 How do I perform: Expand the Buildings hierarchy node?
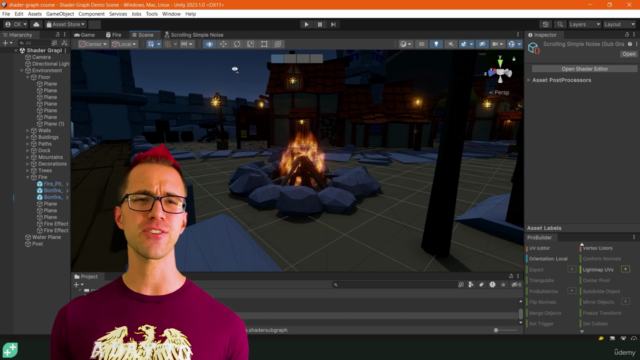[28, 137]
